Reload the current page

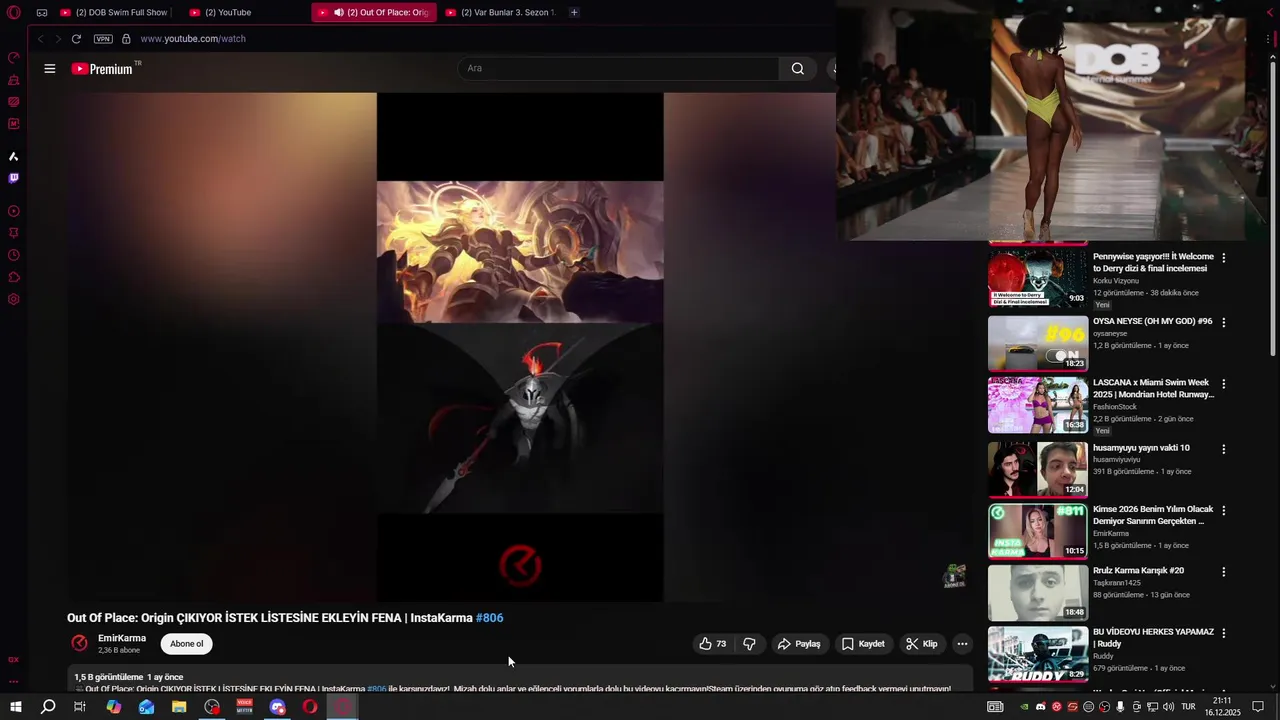click(x=76, y=39)
